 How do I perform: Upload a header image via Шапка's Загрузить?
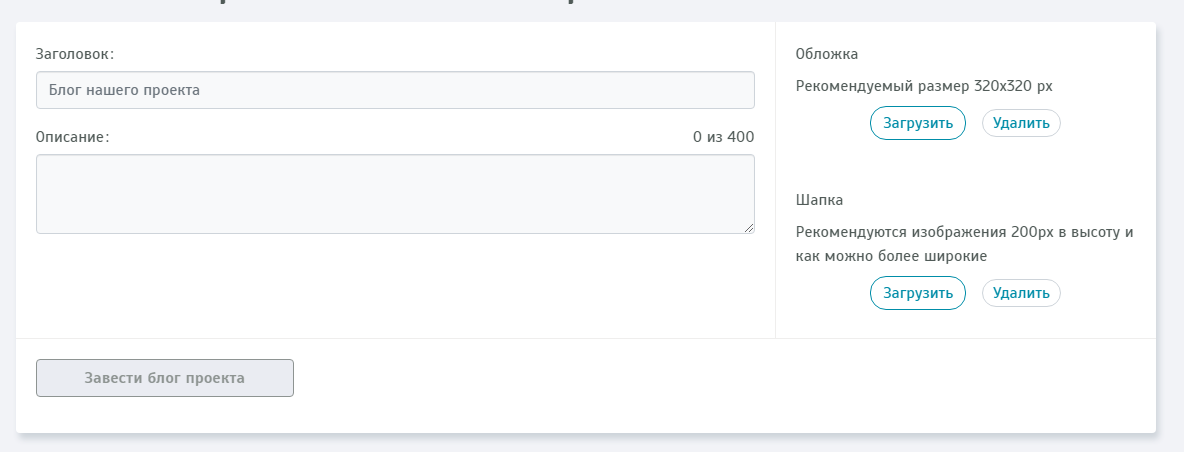coord(918,293)
